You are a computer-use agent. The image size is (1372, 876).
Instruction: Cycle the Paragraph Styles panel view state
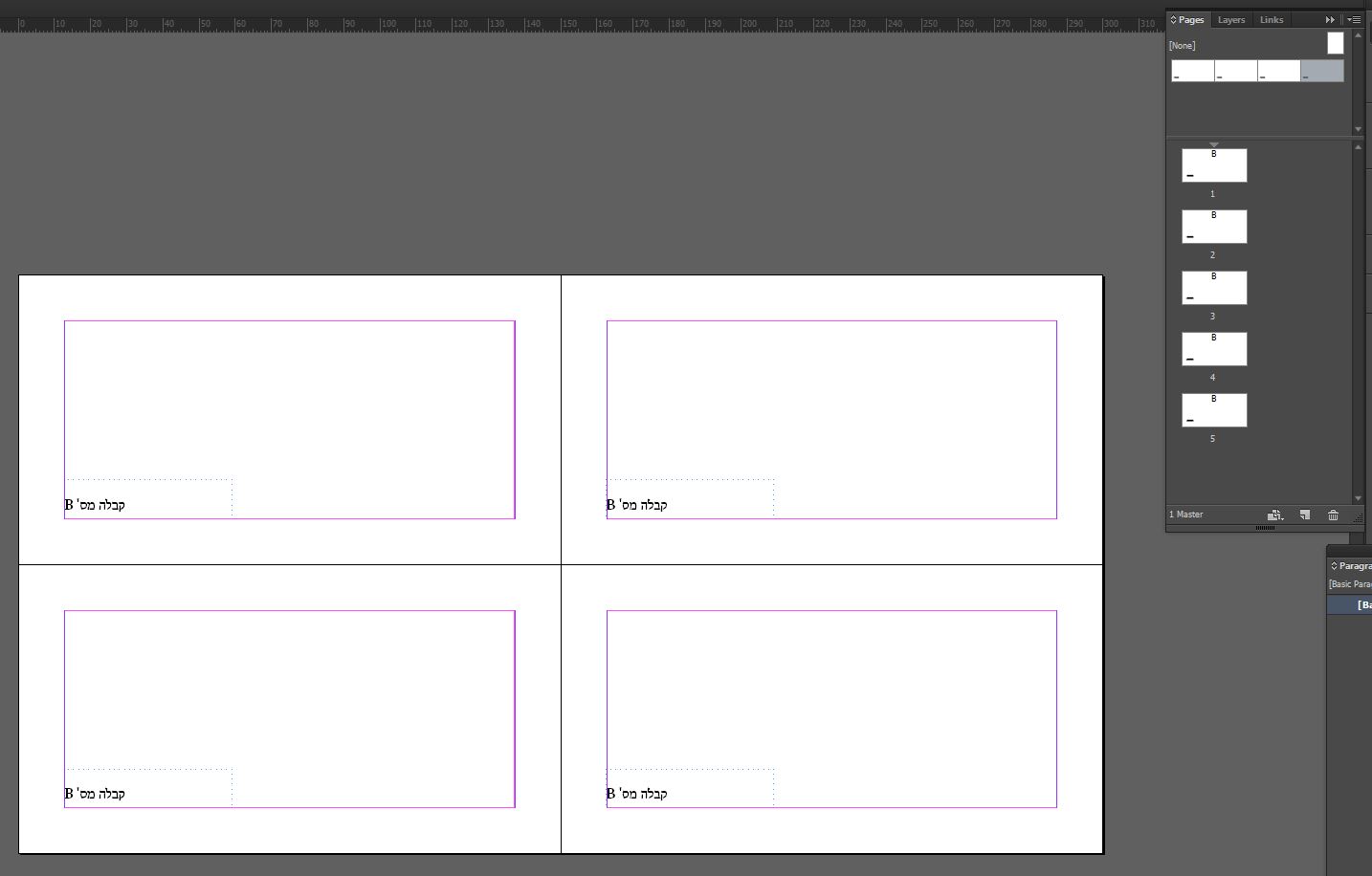point(1334,565)
